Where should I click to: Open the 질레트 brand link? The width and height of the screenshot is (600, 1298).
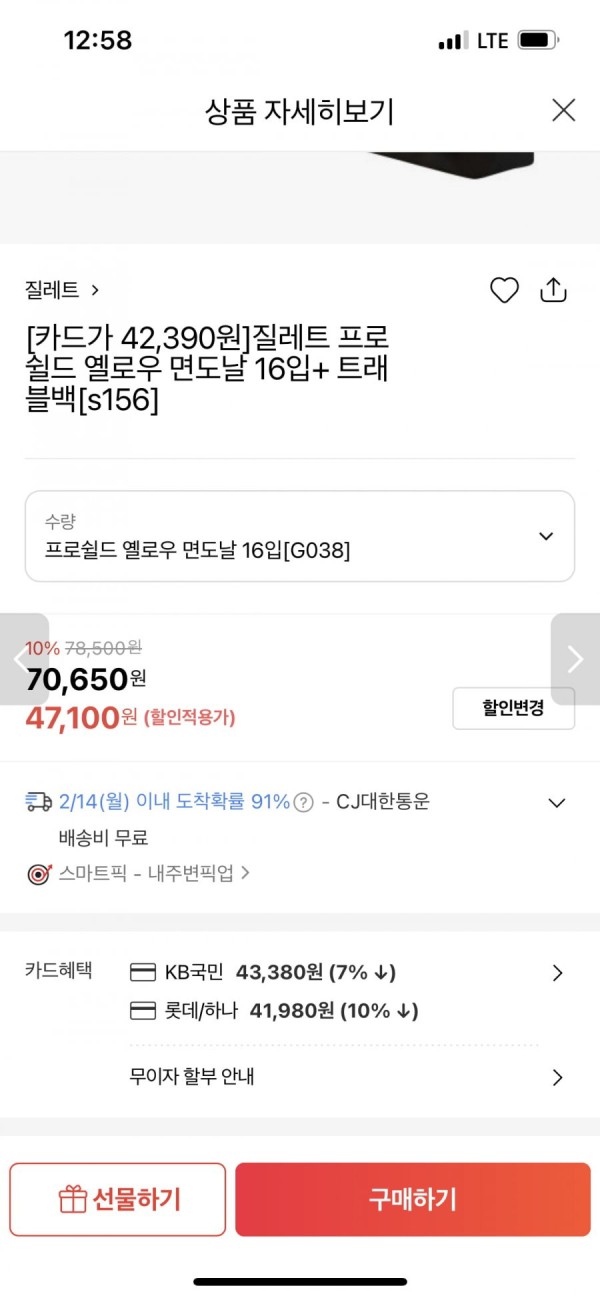coord(62,290)
